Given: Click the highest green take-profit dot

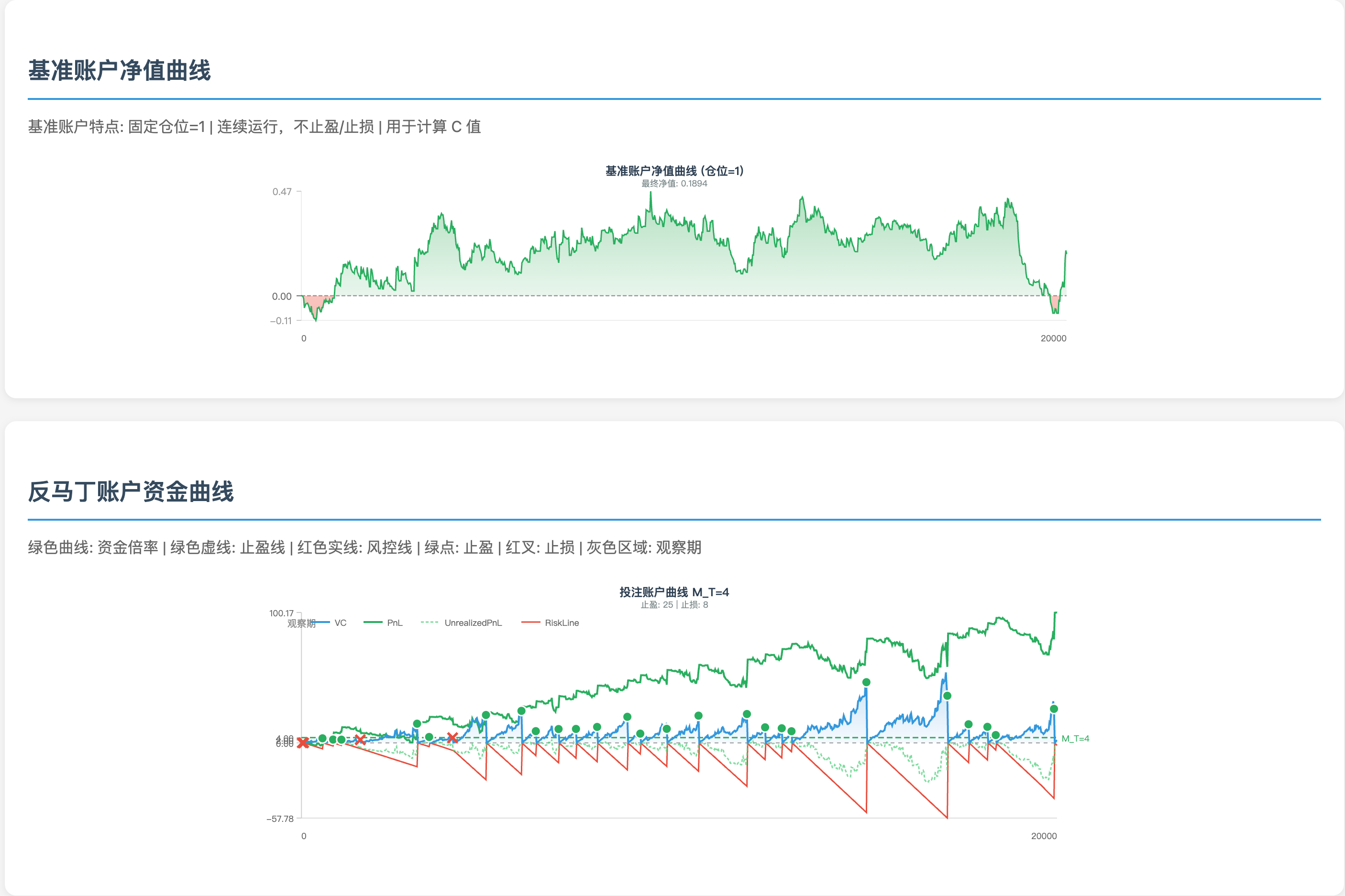Looking at the screenshot, I should (x=866, y=682).
